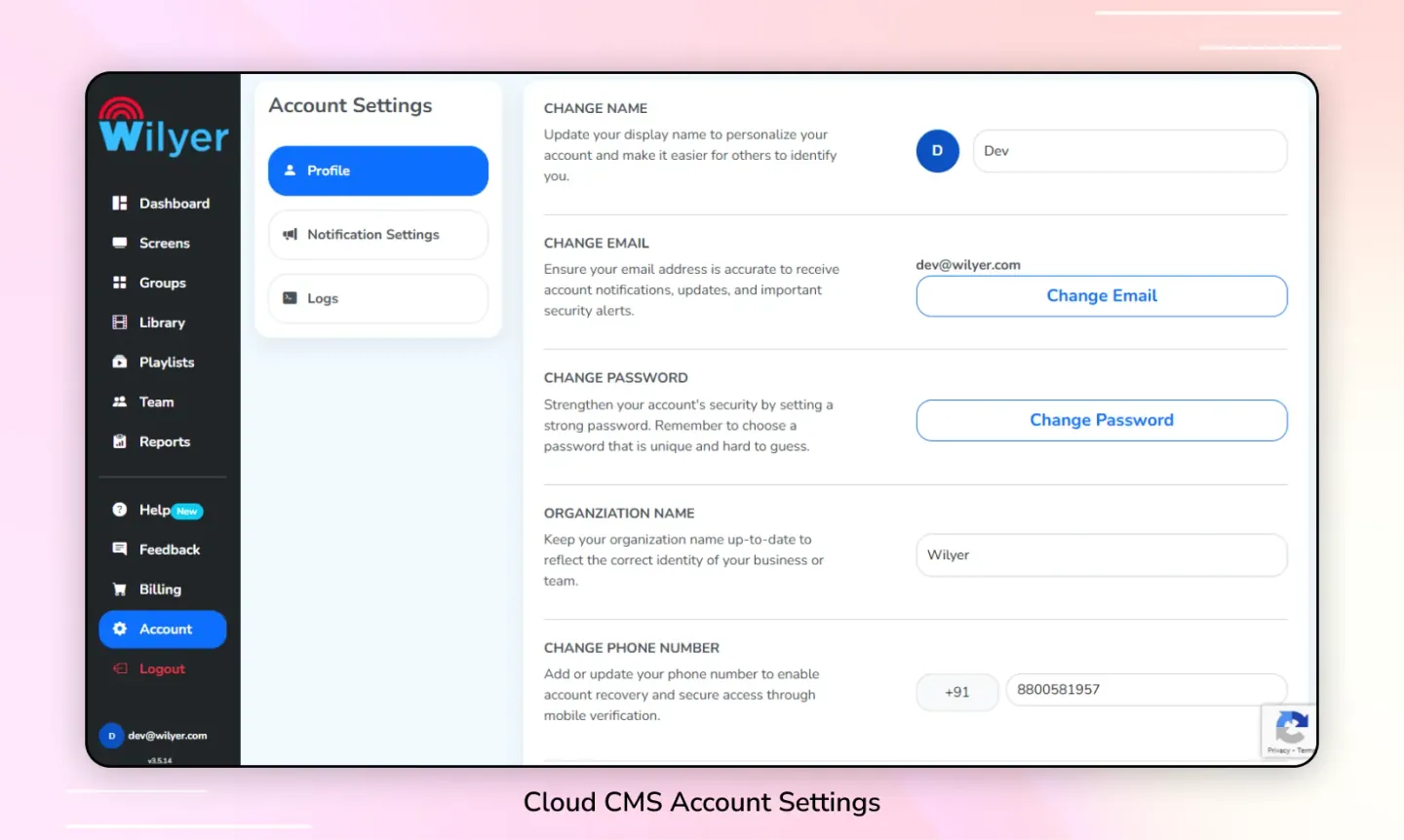Click the Profile person icon
Viewport: 1404px width, 840px height.
click(290, 170)
